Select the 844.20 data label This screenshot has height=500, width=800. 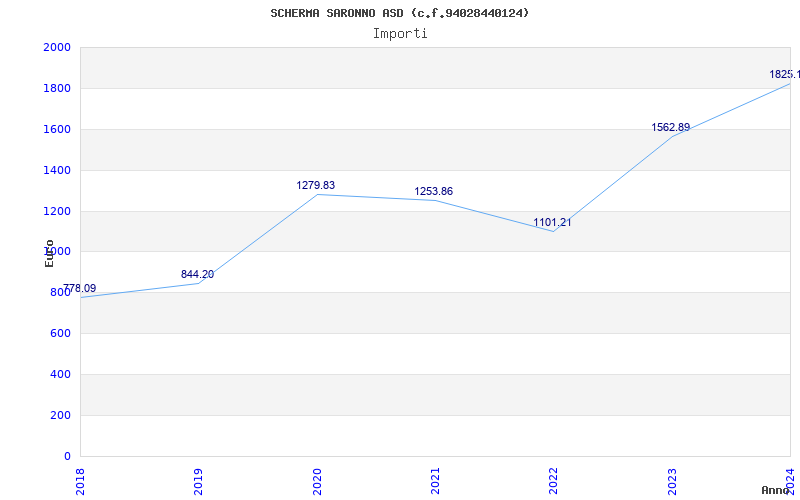(197, 274)
